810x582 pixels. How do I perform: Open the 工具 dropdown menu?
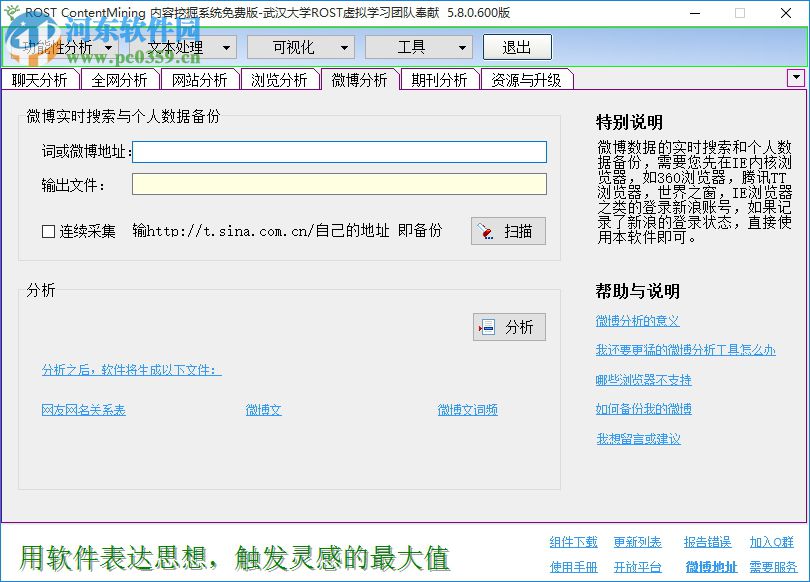(x=418, y=46)
